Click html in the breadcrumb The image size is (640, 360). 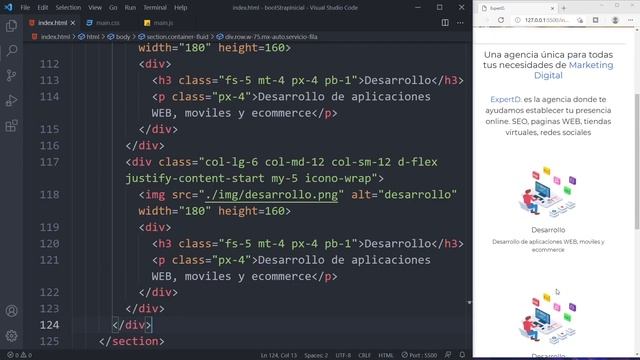point(93,37)
